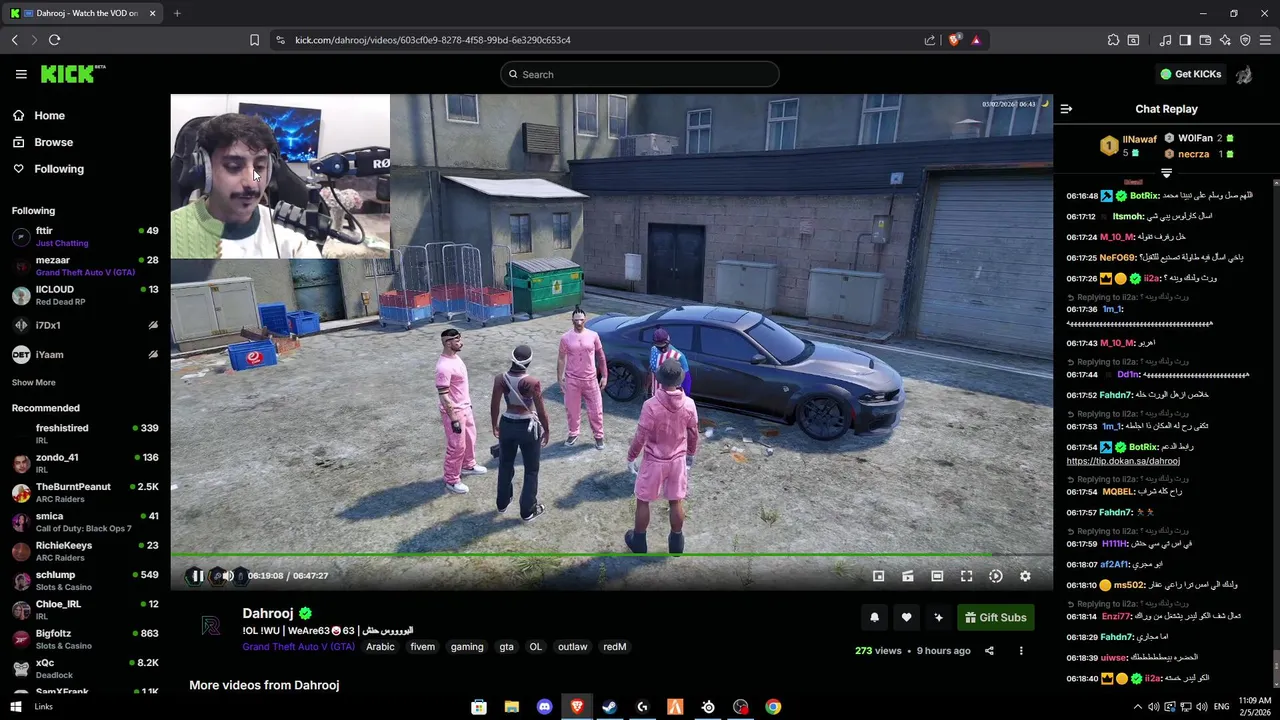Screen dimensions: 1280x720
Task: Pause the video playback
Action: [x=197, y=576]
